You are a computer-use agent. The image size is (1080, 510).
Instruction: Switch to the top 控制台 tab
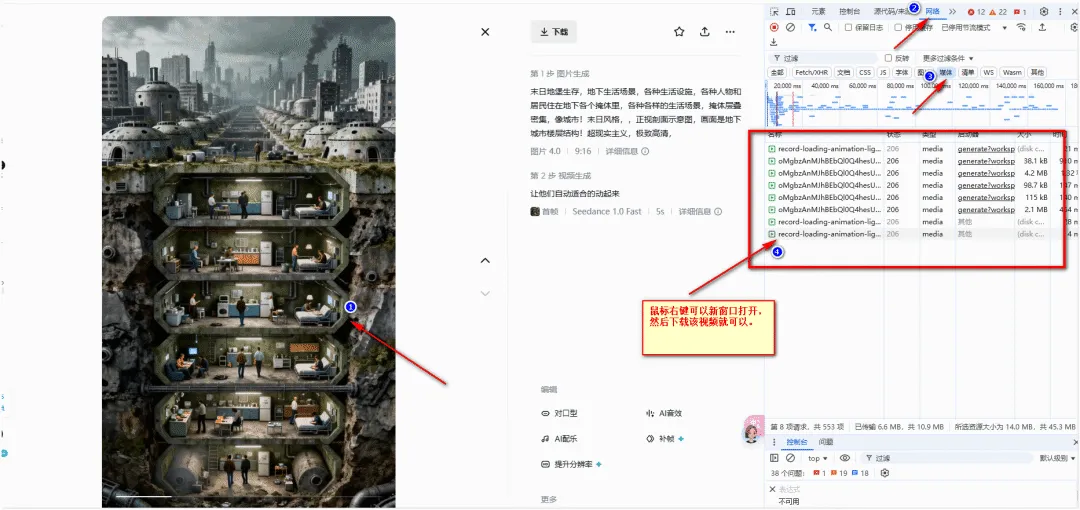pyautogui.click(x=849, y=12)
